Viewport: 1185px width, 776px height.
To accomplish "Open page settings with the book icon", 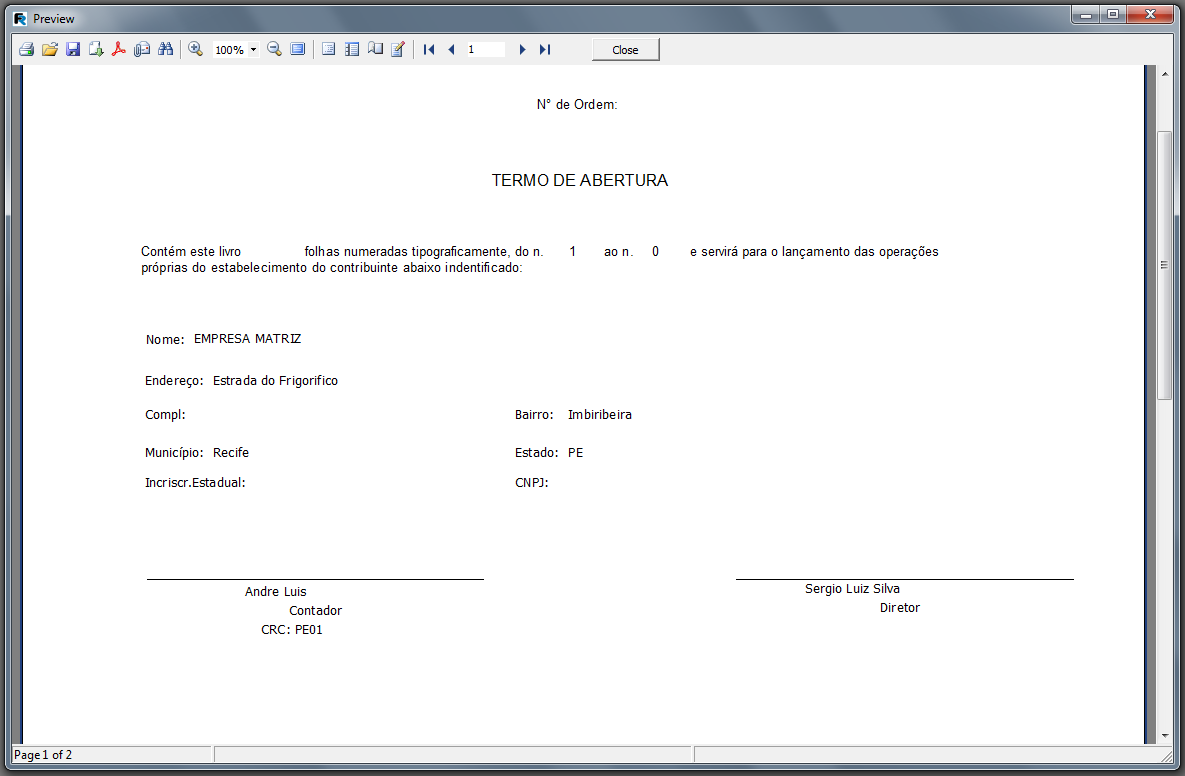I will tap(375, 50).
